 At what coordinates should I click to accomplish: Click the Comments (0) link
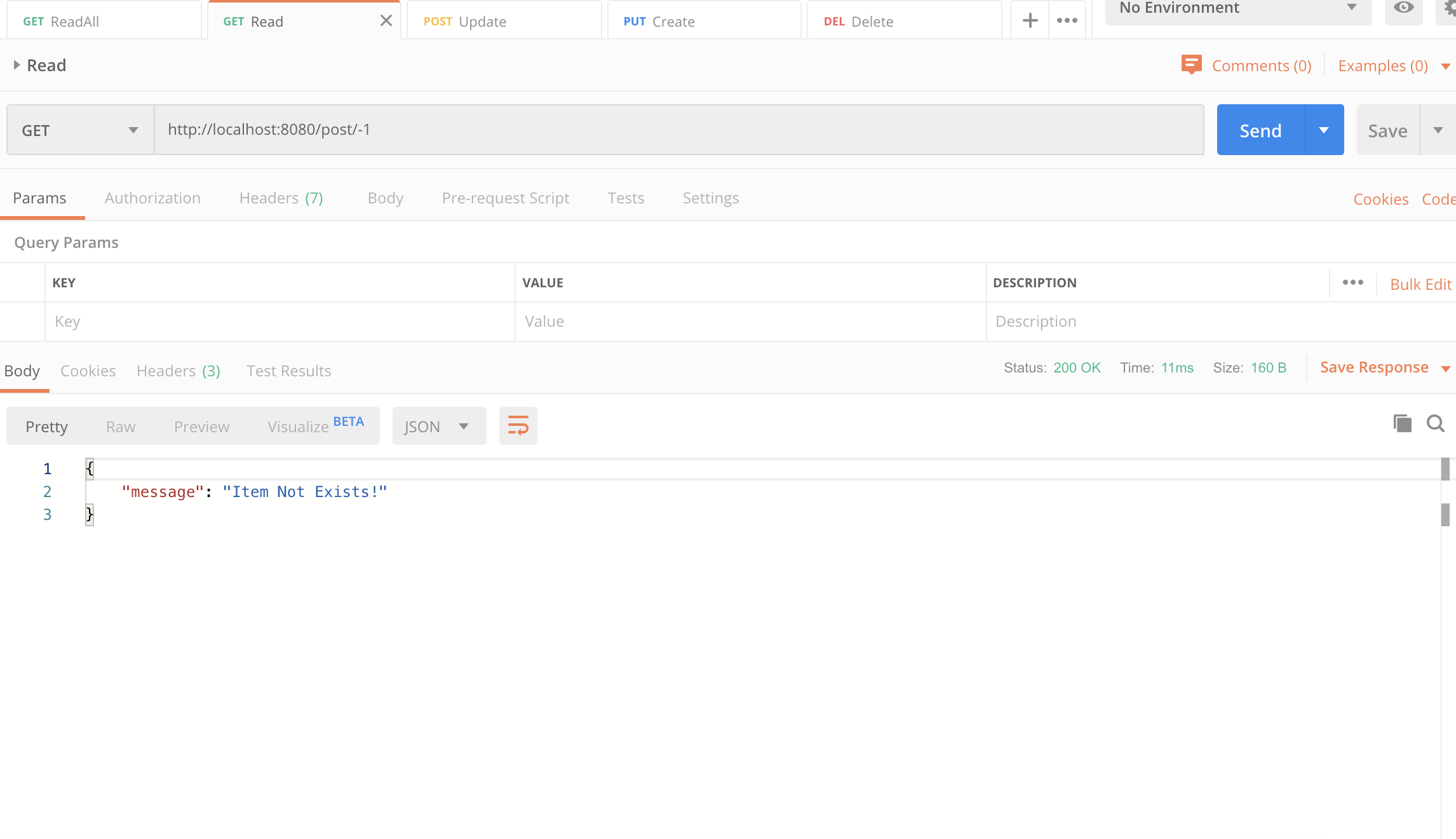point(1262,65)
